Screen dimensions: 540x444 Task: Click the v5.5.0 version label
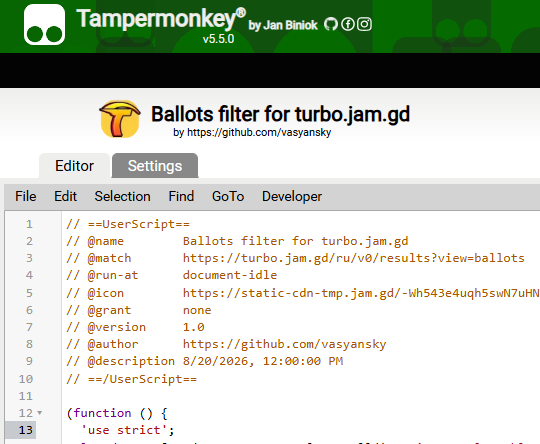click(x=218, y=39)
